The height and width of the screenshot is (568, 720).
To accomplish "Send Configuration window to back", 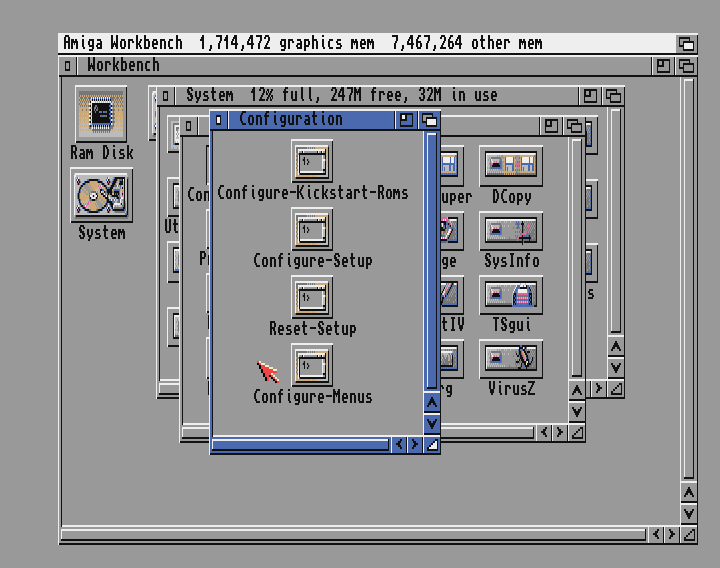I will 429,120.
